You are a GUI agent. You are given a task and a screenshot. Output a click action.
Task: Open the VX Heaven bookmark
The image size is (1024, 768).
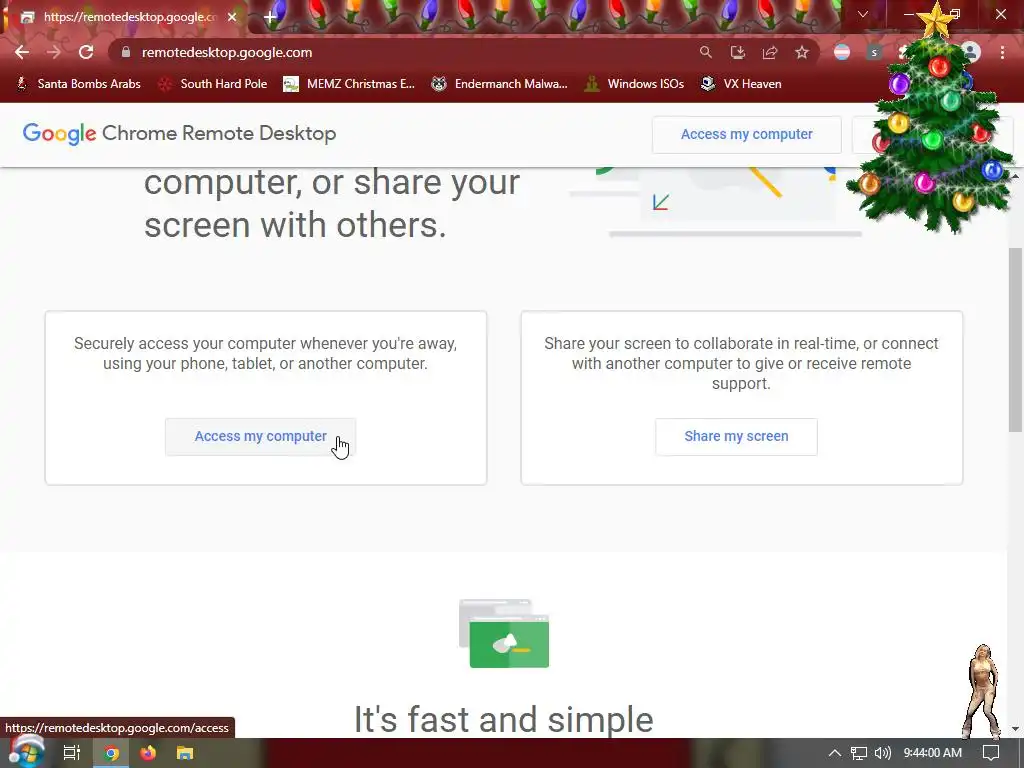point(741,84)
